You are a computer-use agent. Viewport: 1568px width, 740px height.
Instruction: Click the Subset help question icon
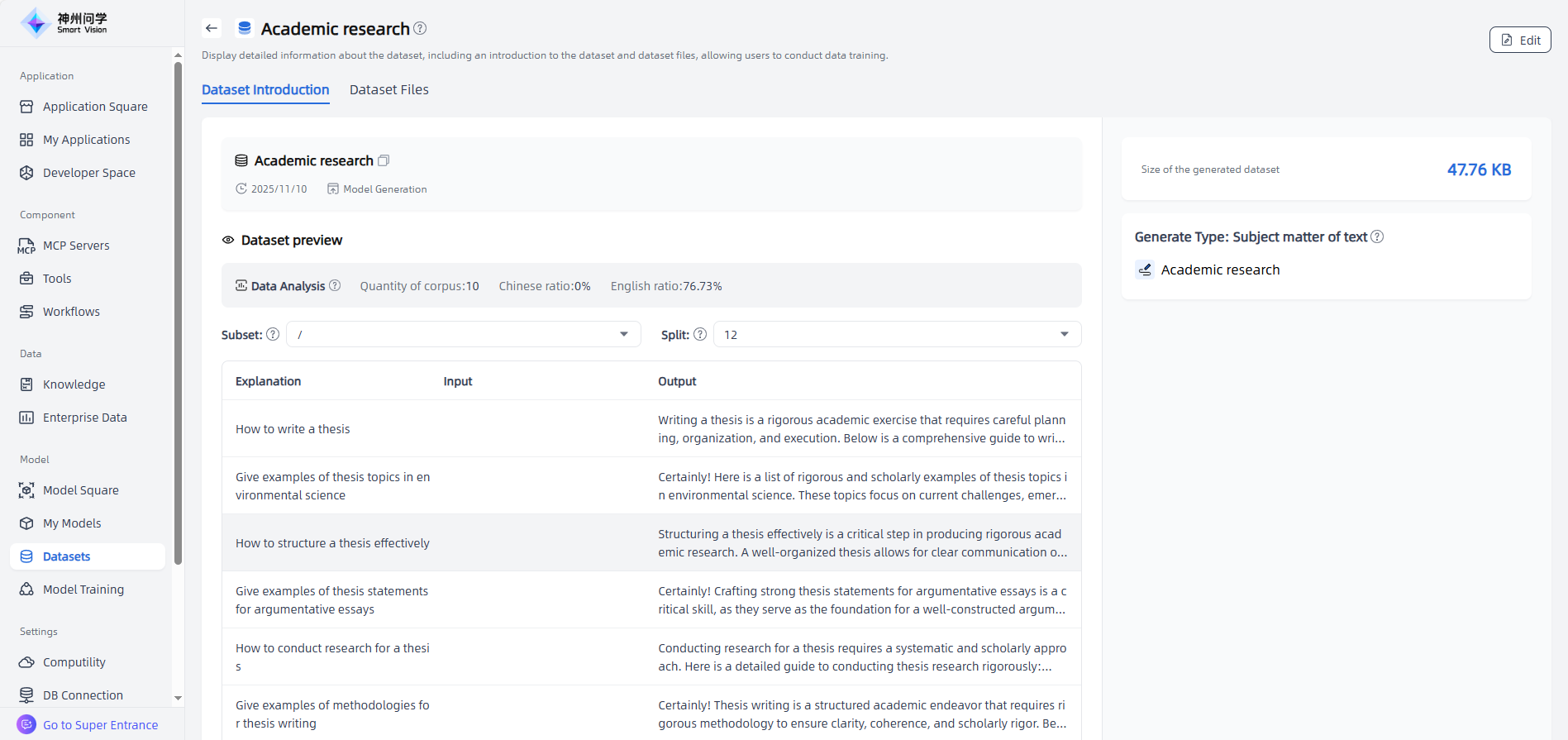point(273,334)
